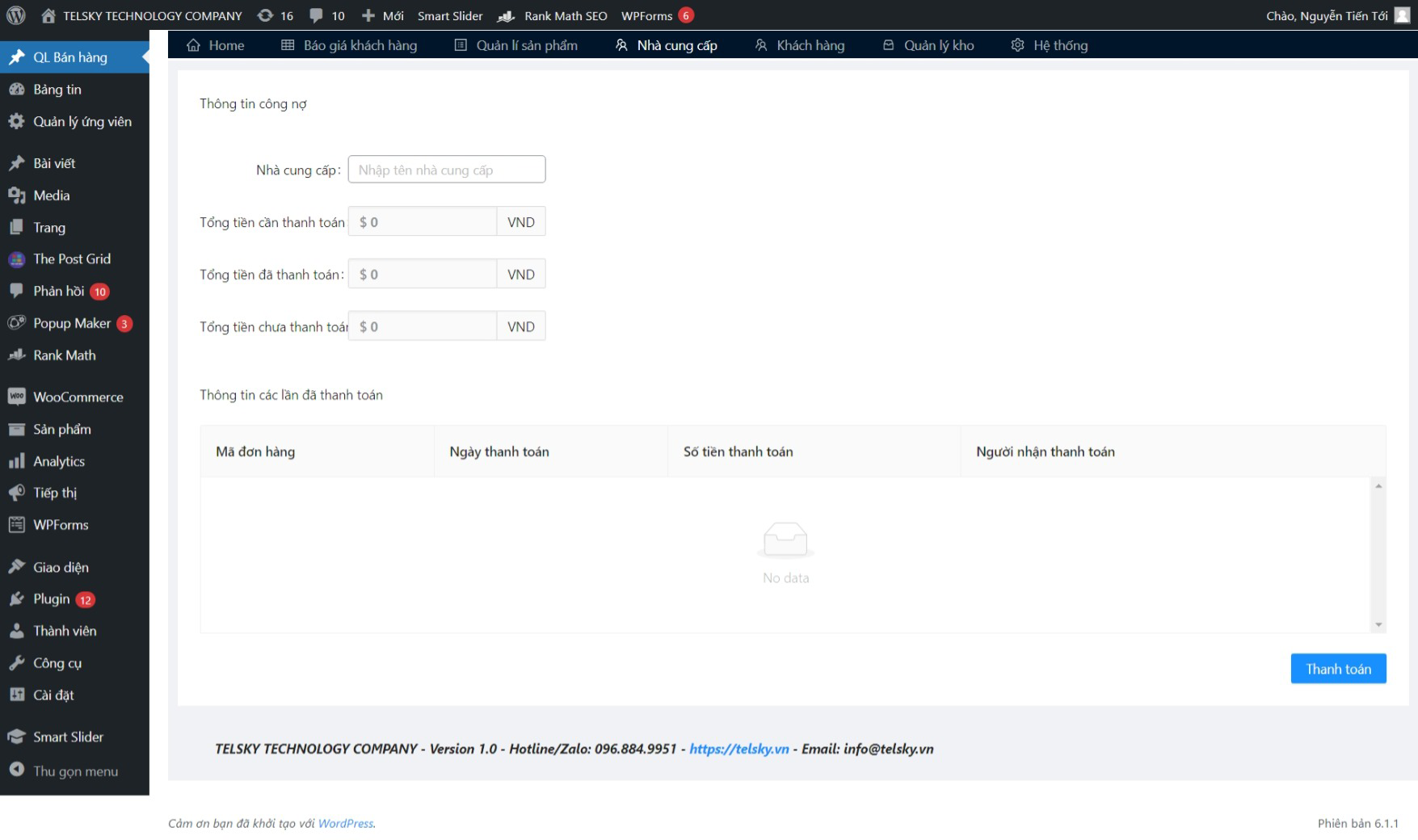This screenshot has width=1418, height=840.
Task: Click the Media library icon
Action: pyautogui.click(x=16, y=195)
